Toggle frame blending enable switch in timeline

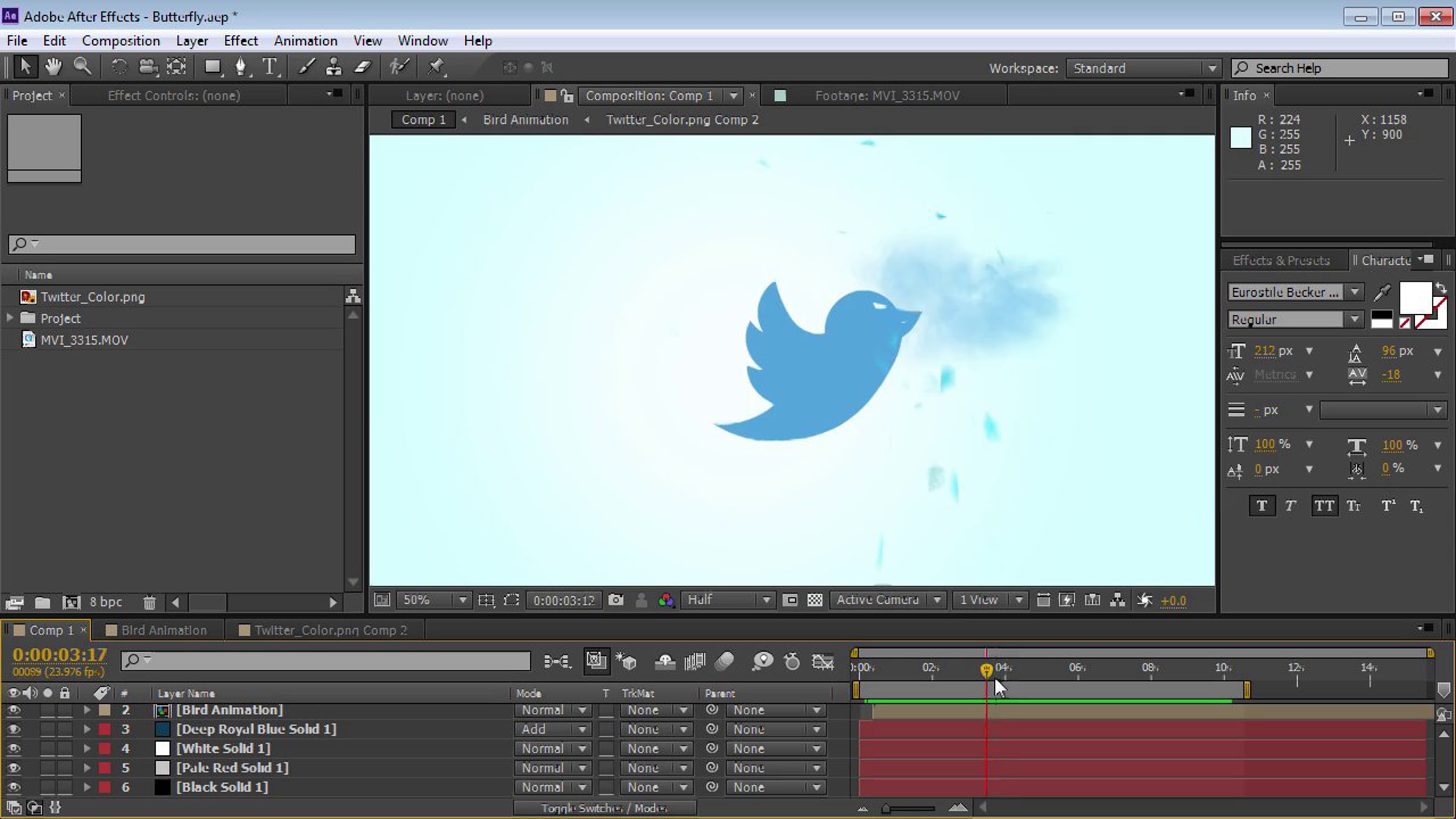[x=695, y=661]
